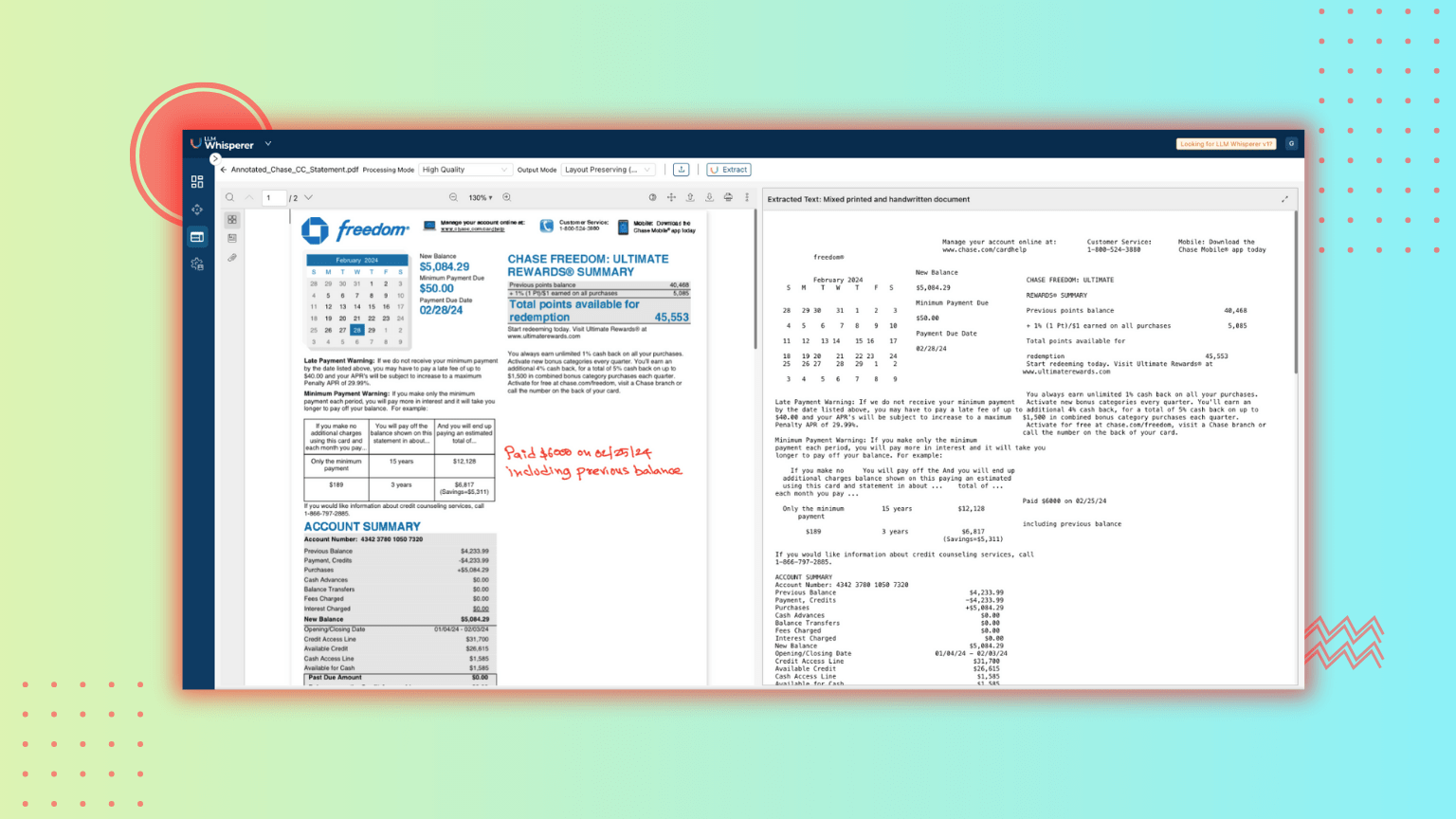
Task: Open the Output Mode Layout Preserving dropdown
Action: 608,170
